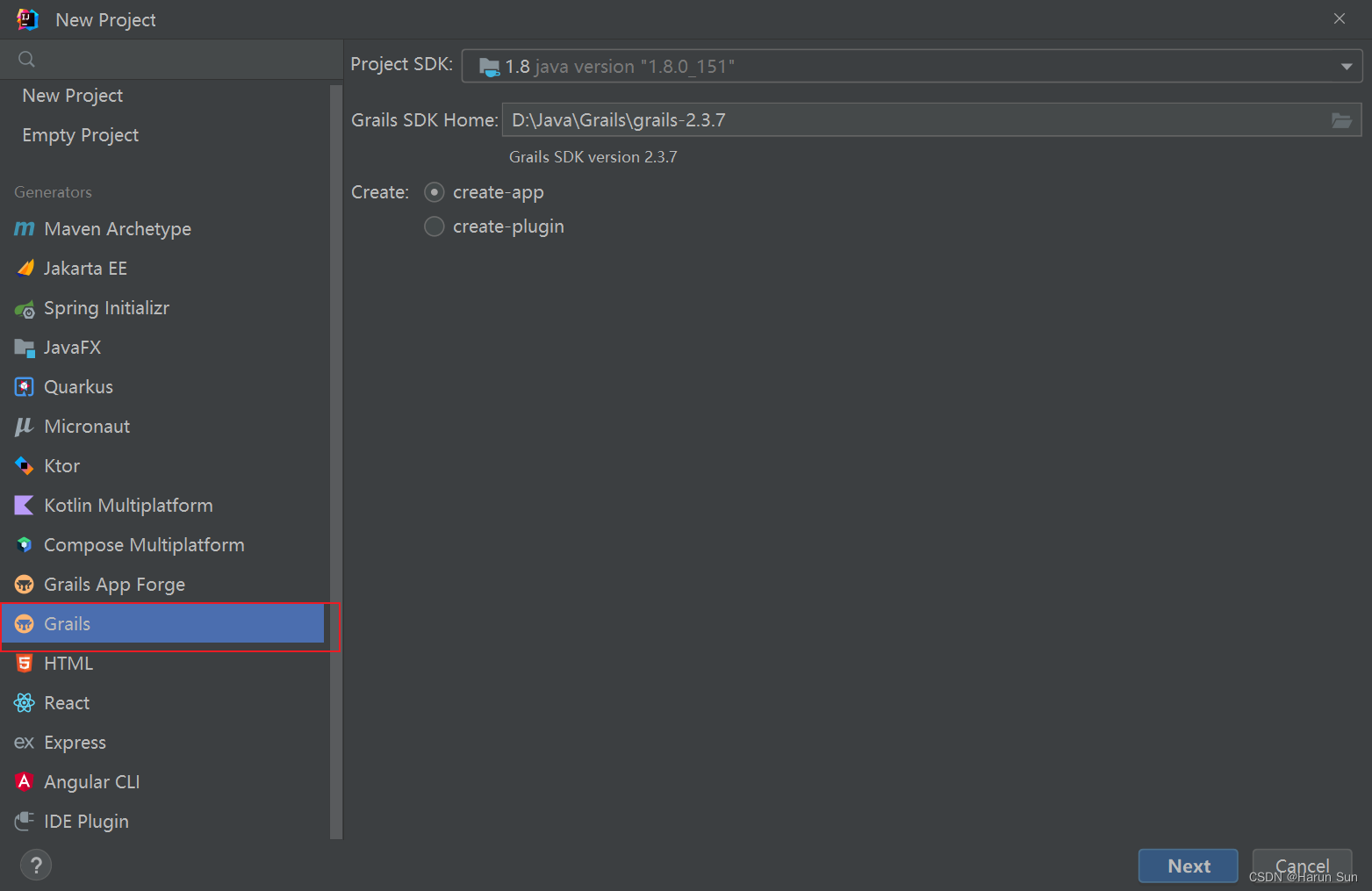Screen dimensions: 1372x891
Task: Click the Express ex icon
Action: (25, 743)
